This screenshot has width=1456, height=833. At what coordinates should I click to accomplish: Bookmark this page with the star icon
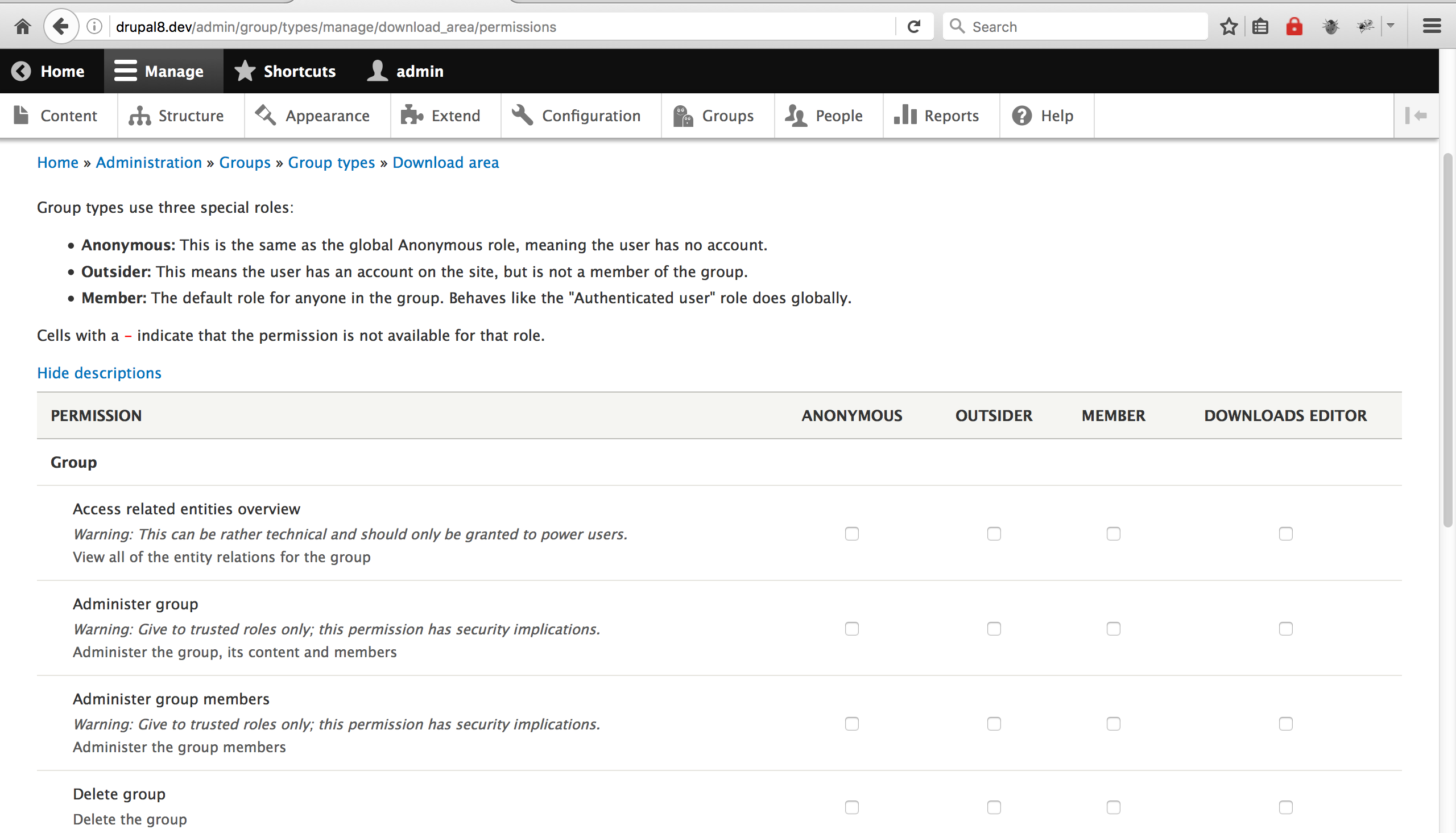tap(1228, 27)
